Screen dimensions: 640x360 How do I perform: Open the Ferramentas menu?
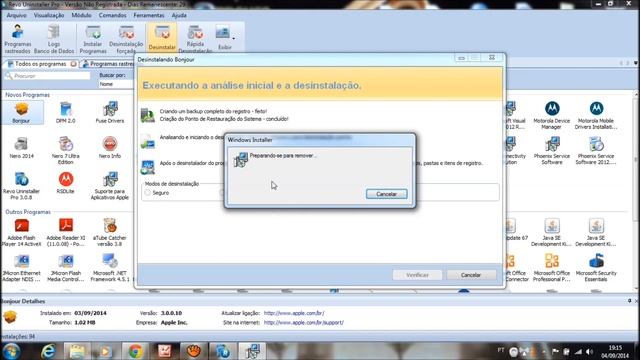[x=149, y=15]
